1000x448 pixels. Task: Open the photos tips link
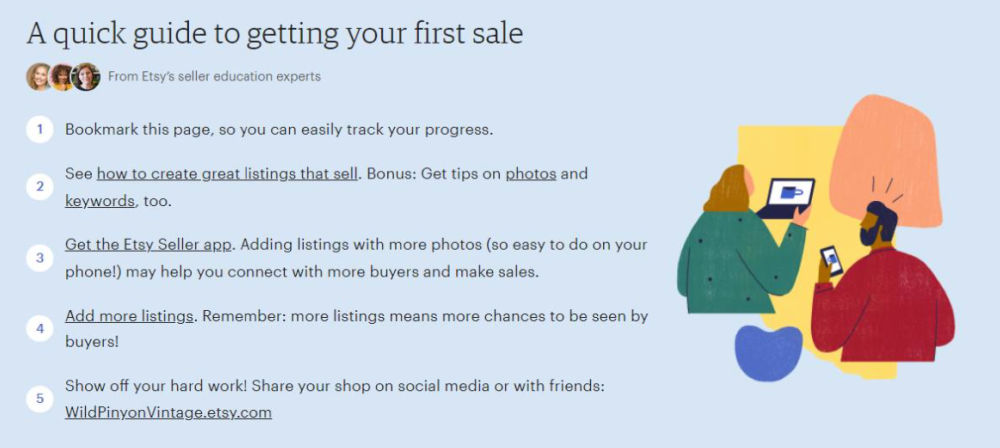[530, 174]
